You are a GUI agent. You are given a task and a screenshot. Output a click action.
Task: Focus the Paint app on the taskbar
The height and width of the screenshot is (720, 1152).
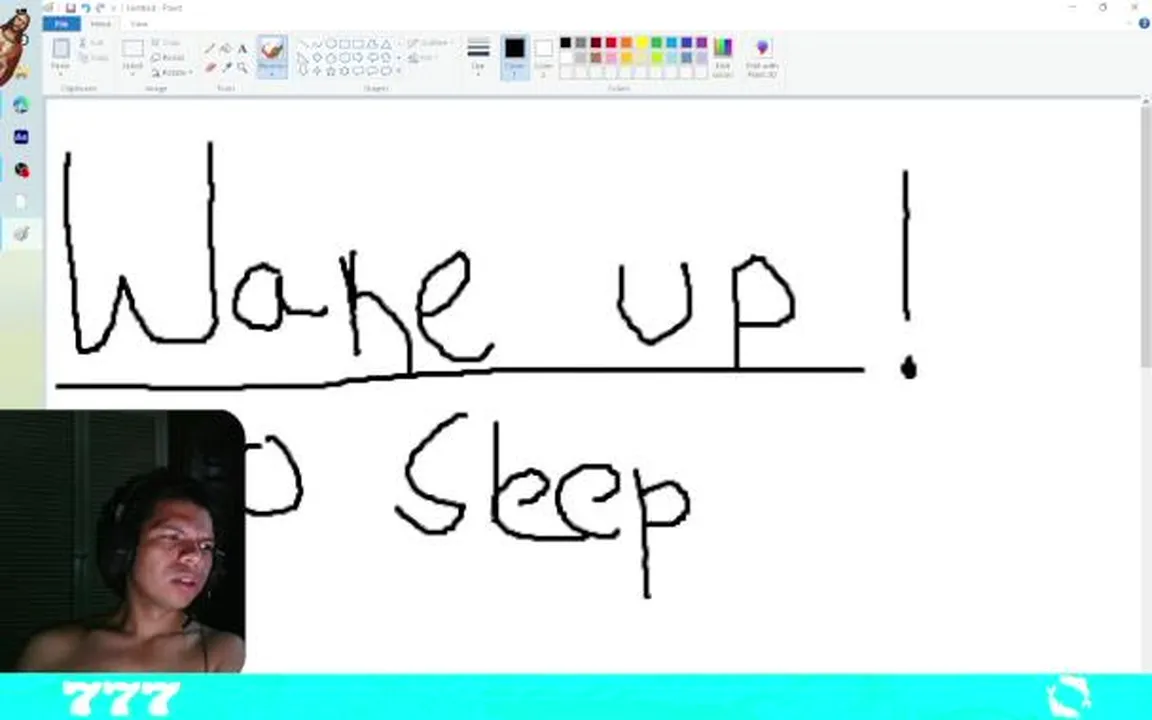[21, 234]
